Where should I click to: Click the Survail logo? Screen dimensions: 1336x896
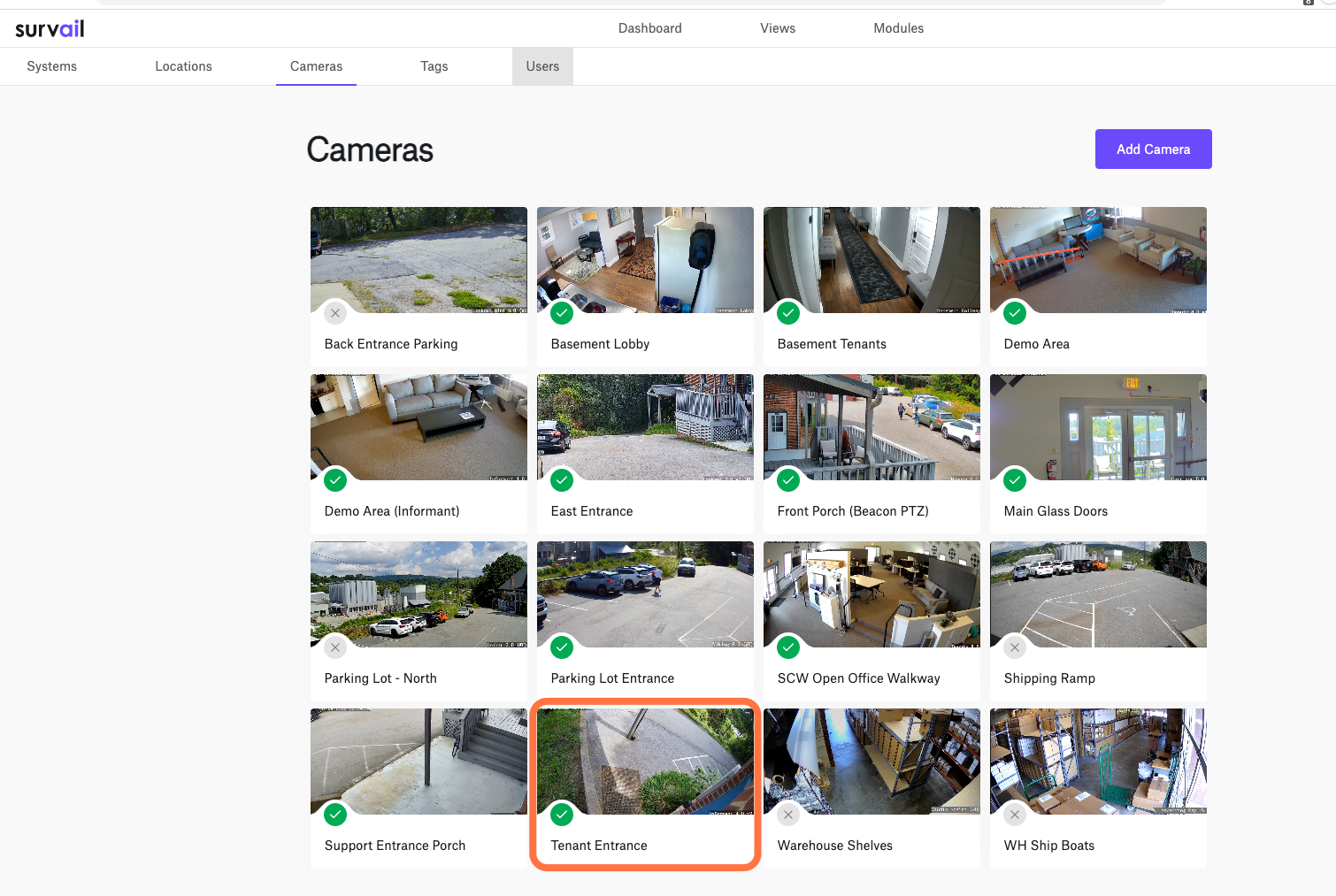(x=50, y=28)
